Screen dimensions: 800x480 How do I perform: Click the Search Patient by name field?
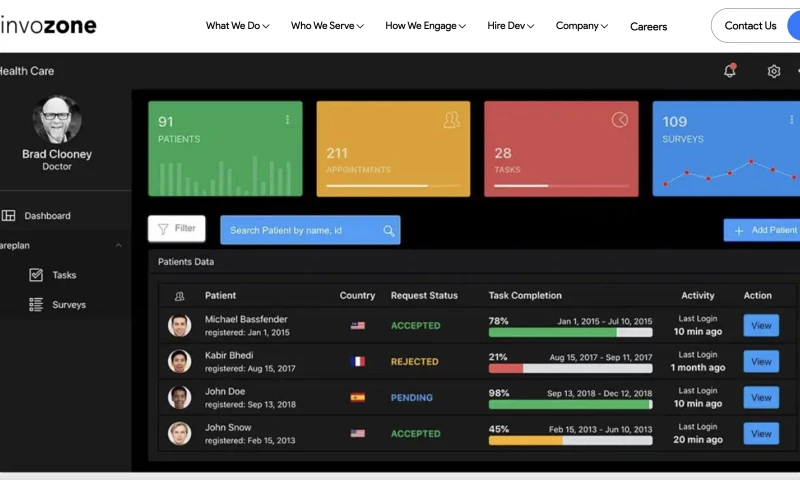click(300, 230)
